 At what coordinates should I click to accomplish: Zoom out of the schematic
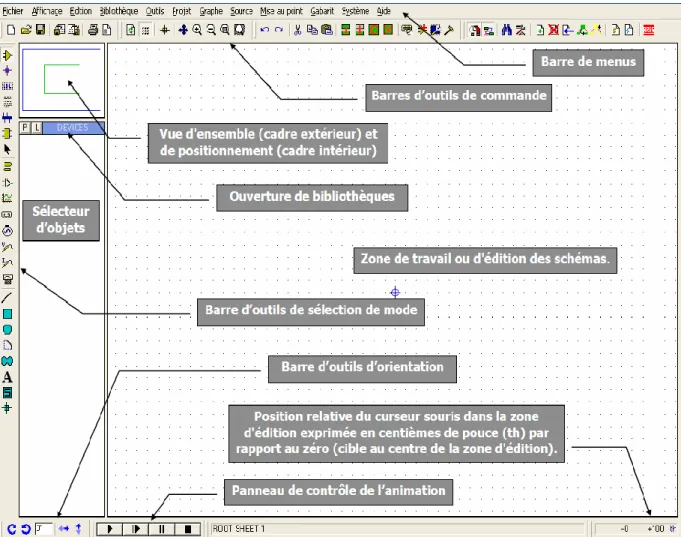coord(211,30)
